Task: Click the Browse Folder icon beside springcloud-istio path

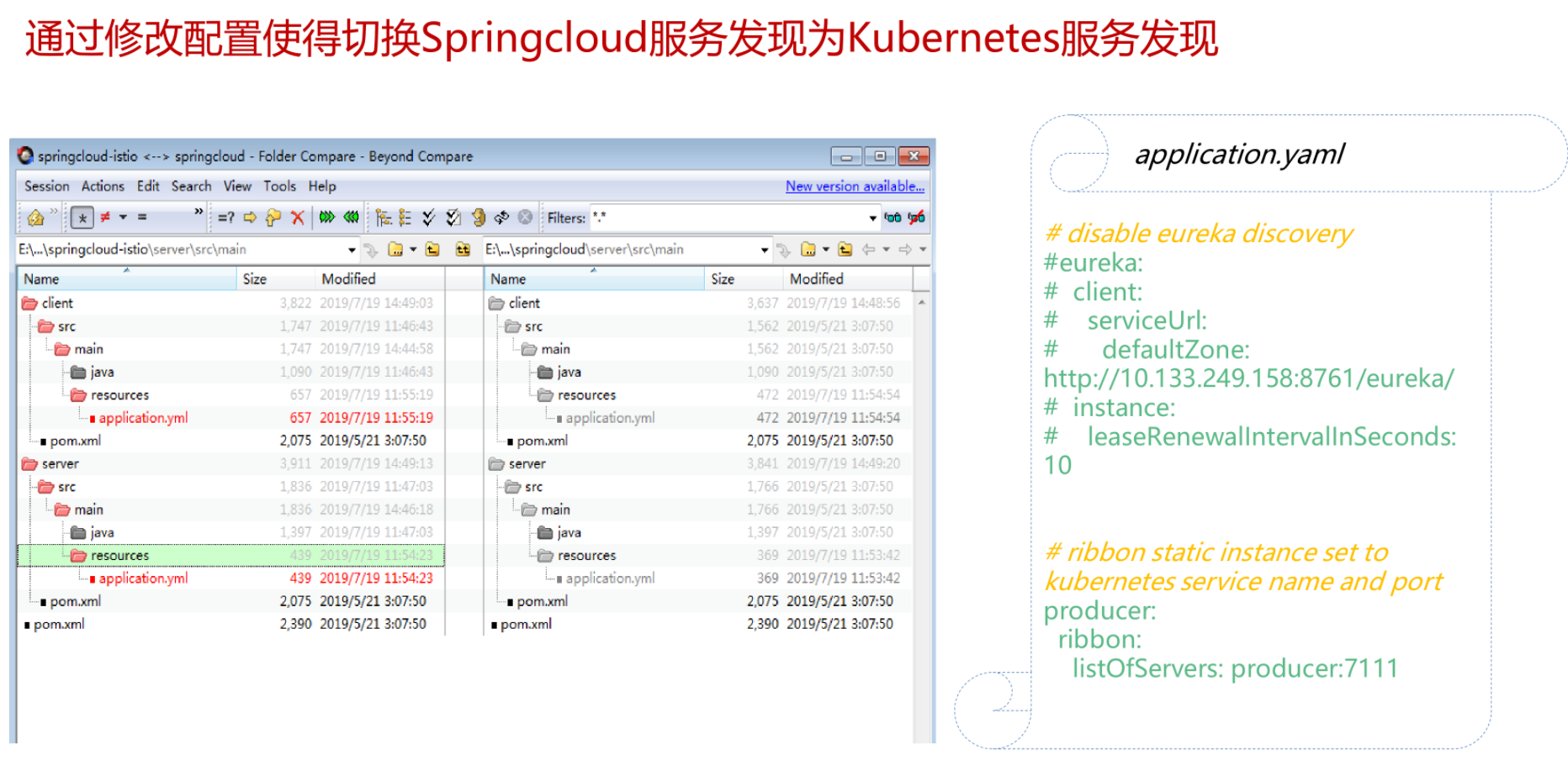Action: pos(395,250)
